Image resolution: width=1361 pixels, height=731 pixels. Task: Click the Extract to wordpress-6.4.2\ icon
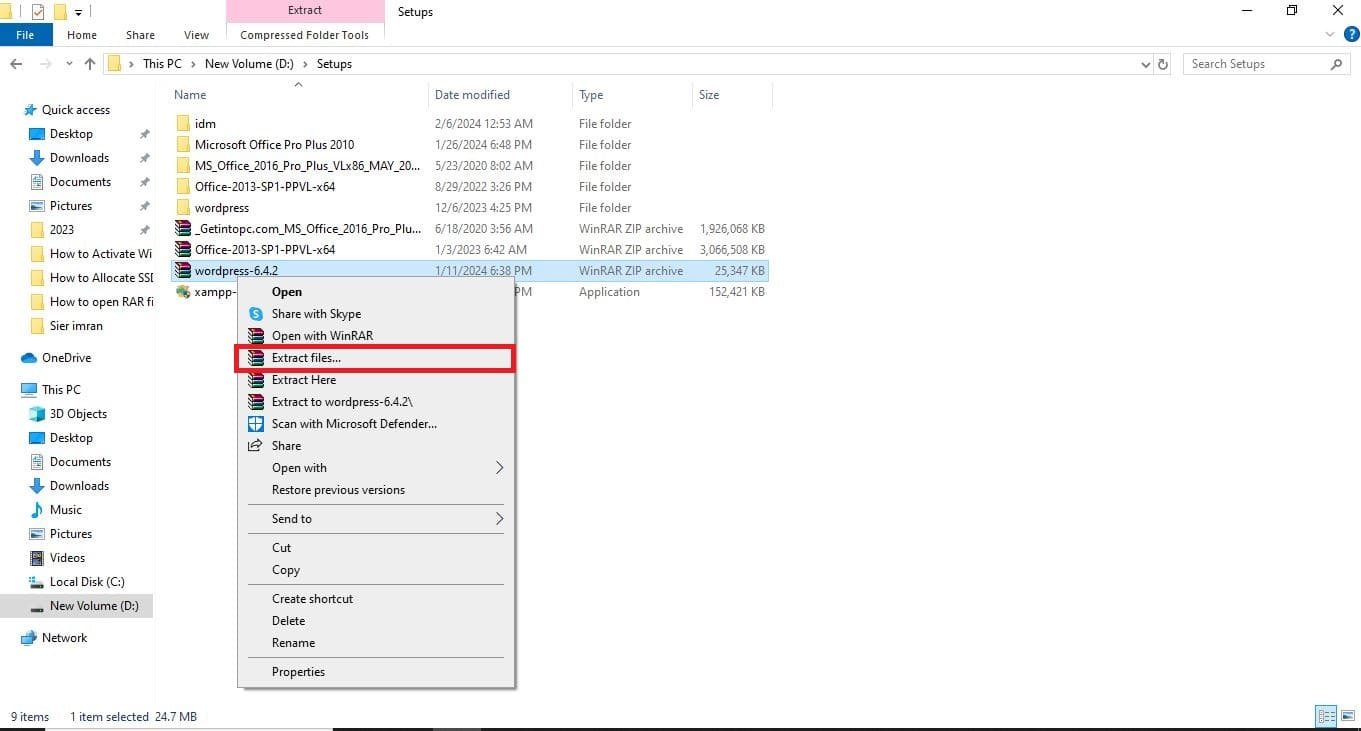255,402
